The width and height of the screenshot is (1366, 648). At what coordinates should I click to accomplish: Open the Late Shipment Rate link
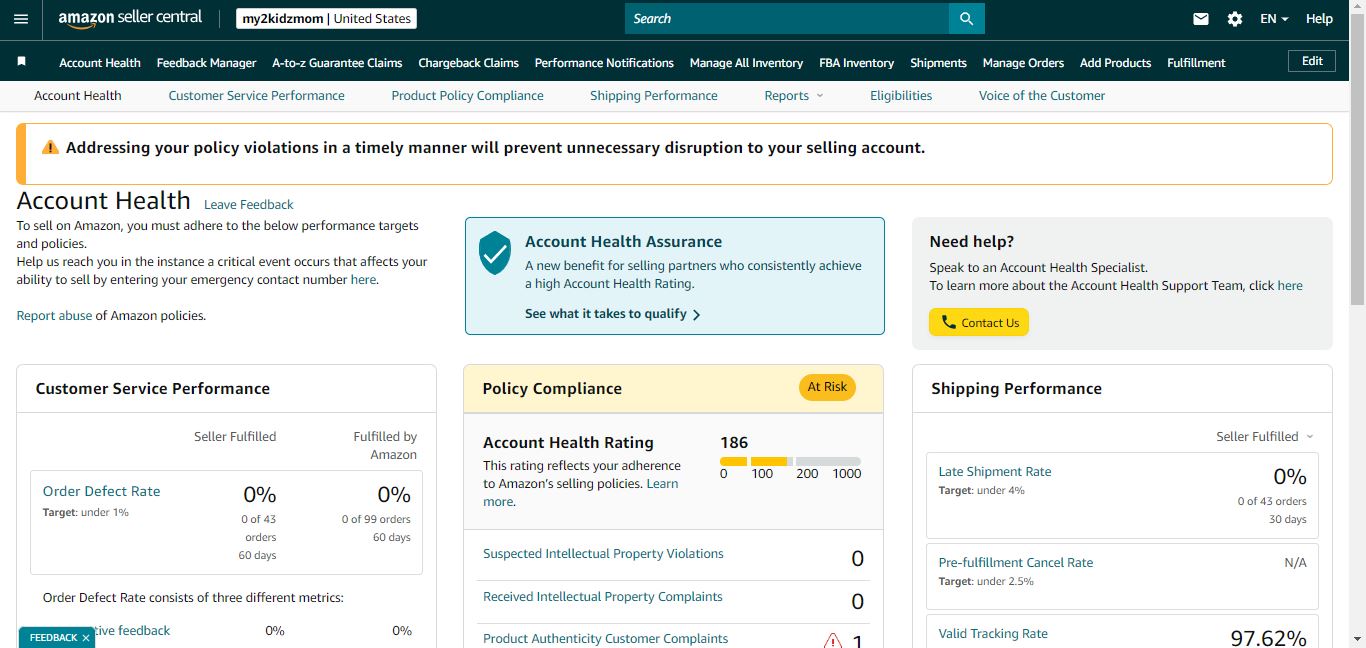(x=995, y=472)
